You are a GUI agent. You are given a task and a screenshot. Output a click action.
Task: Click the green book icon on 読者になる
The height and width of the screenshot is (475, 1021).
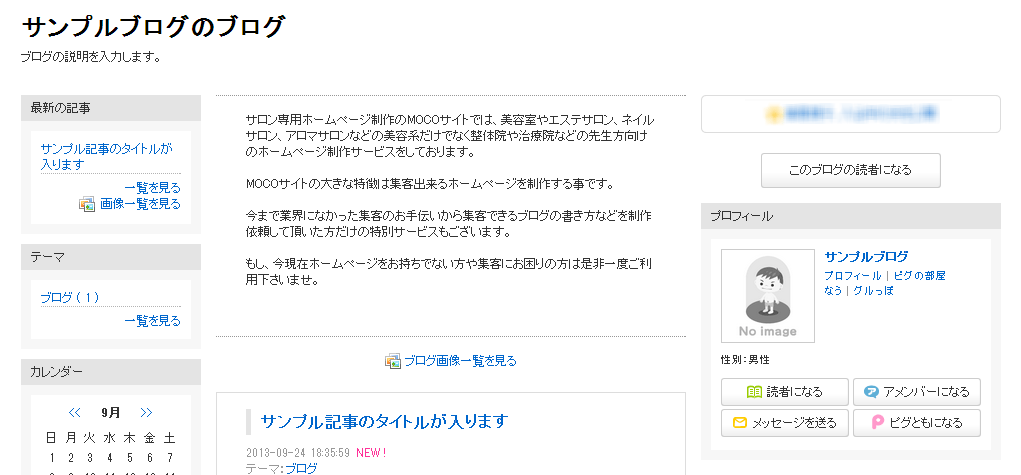[754, 392]
